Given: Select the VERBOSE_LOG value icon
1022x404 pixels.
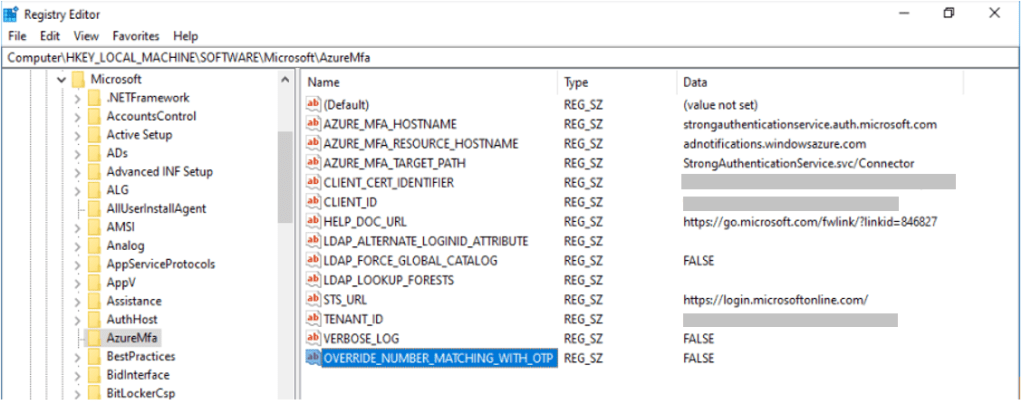Looking at the screenshot, I should (314, 339).
